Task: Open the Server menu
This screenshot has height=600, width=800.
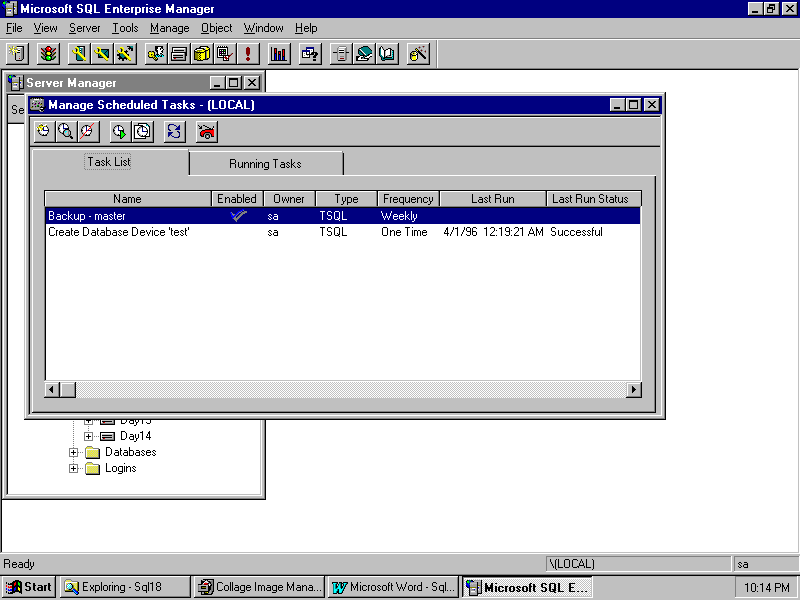Action: [84, 28]
